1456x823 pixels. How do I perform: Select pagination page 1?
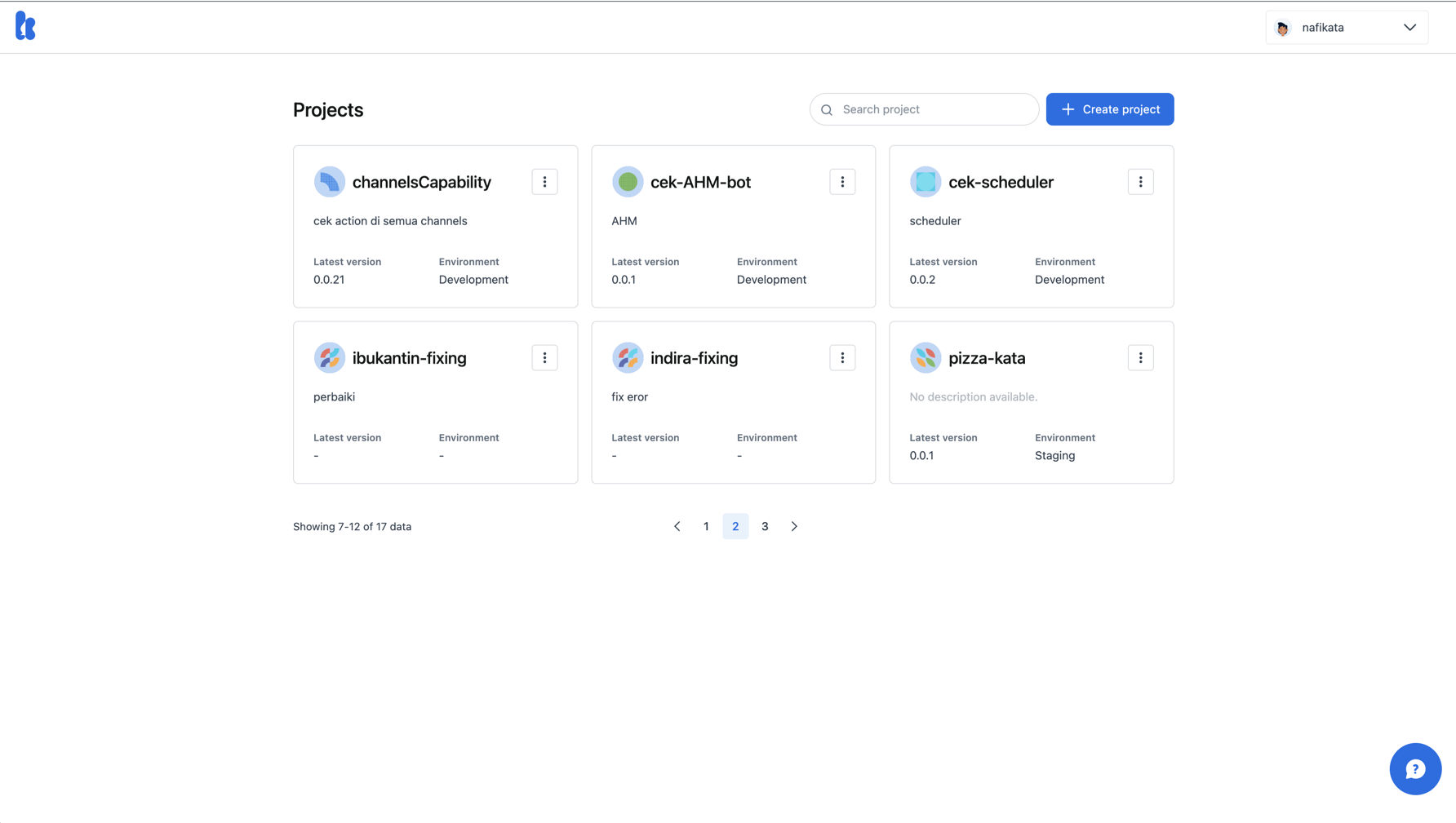[706, 526]
